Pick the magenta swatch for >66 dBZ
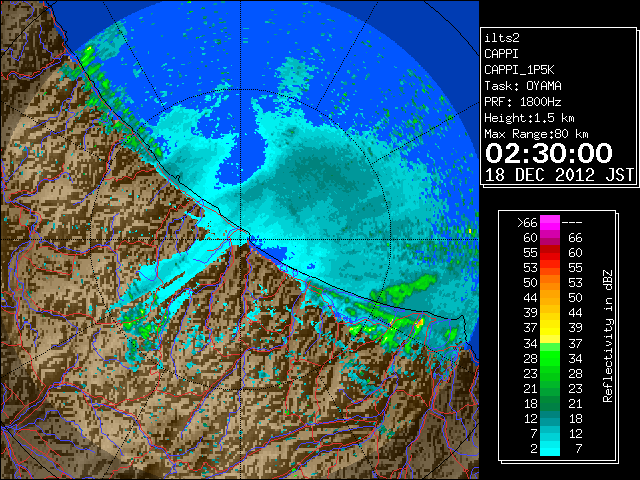The image size is (640, 480). (x=550, y=223)
